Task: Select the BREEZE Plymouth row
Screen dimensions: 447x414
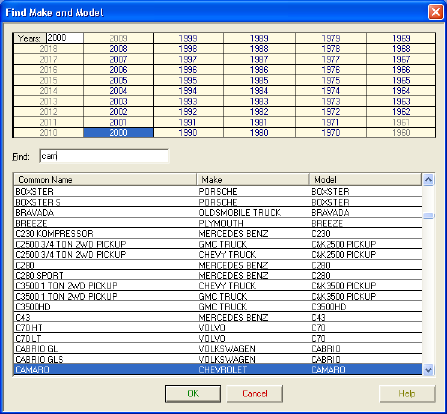Action: (218, 223)
